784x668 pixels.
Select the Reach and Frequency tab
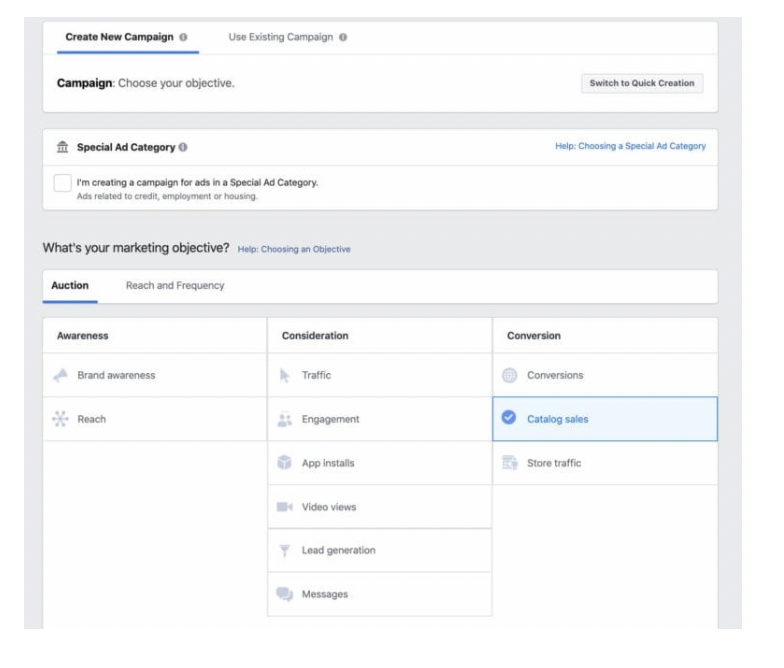click(175, 286)
